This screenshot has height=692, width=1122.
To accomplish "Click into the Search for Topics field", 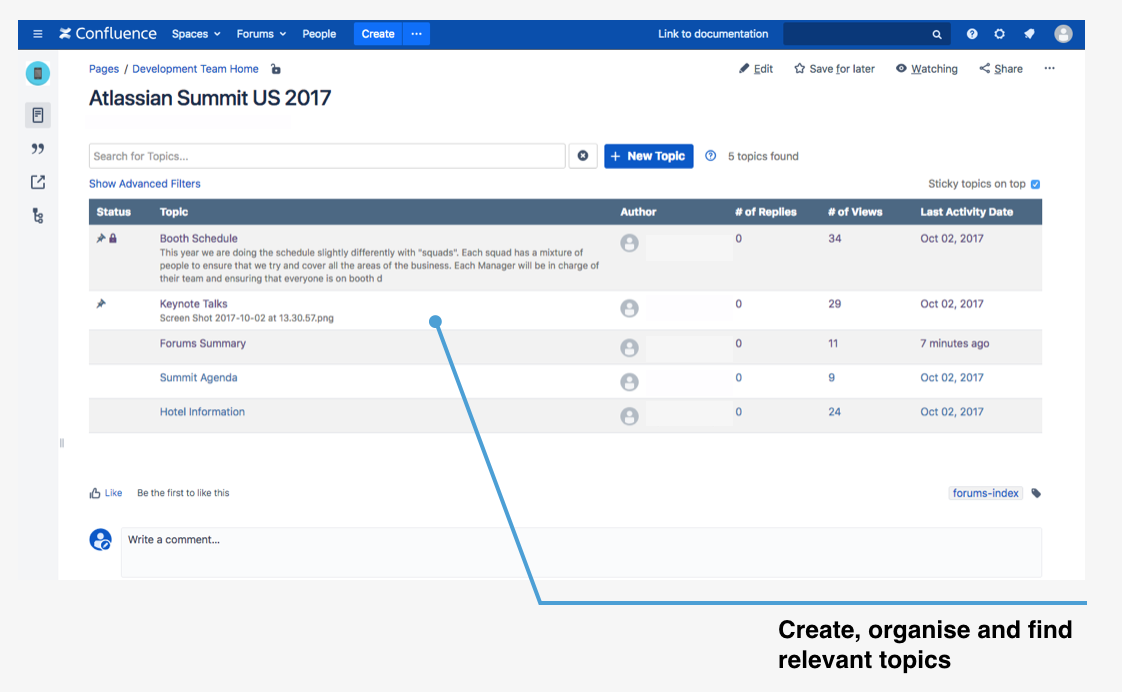I will (x=326, y=156).
